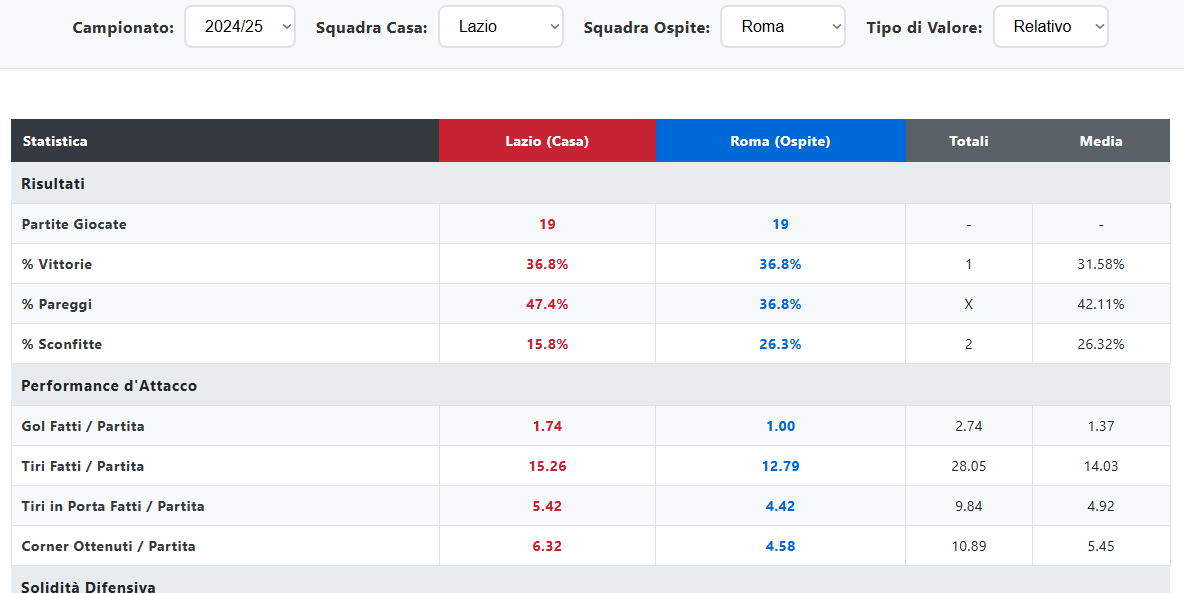This screenshot has width=1184, height=593.
Task: Click the Statistica column header
Action: tap(55, 141)
